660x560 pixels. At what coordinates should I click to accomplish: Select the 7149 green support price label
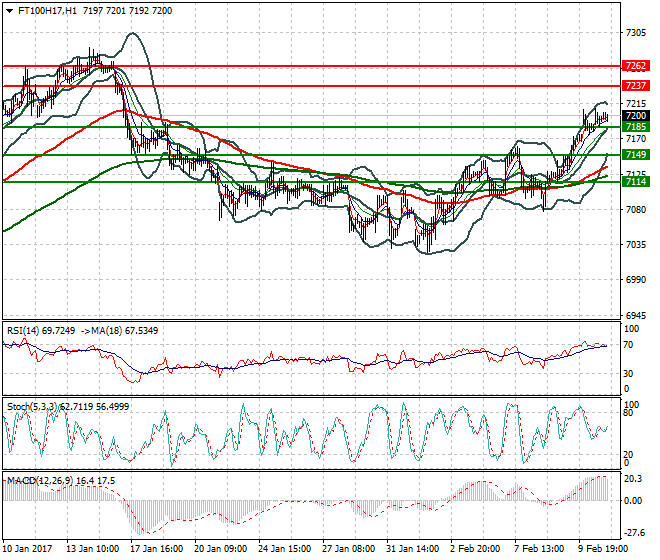636,155
